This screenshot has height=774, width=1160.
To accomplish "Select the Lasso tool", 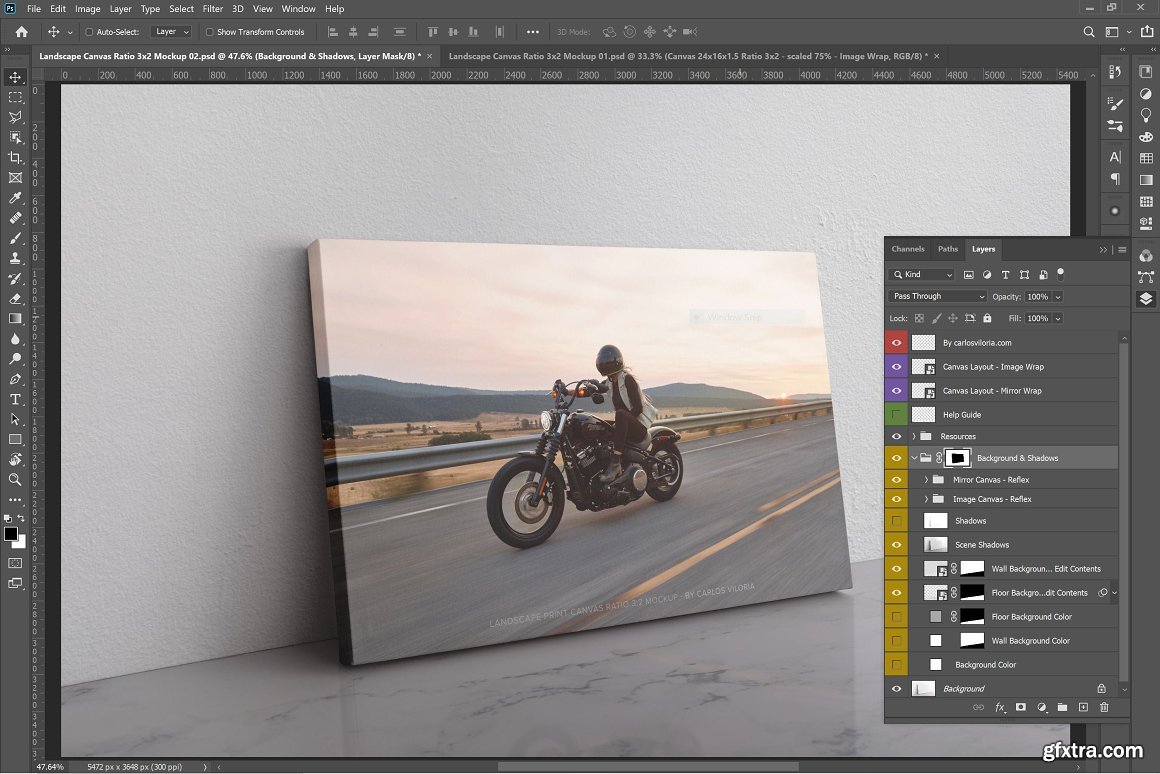I will [15, 117].
